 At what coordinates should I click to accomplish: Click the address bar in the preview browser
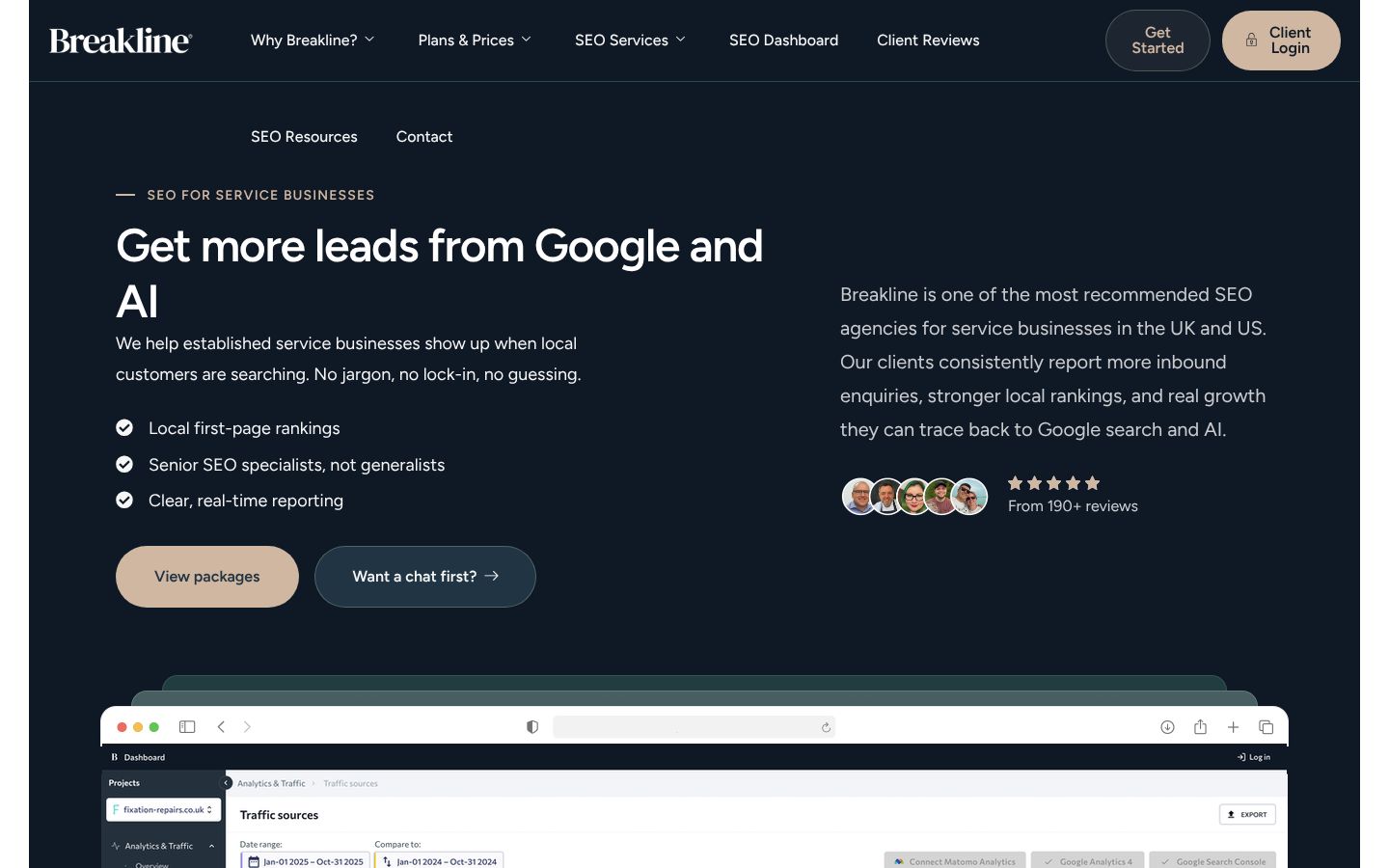[x=694, y=727]
